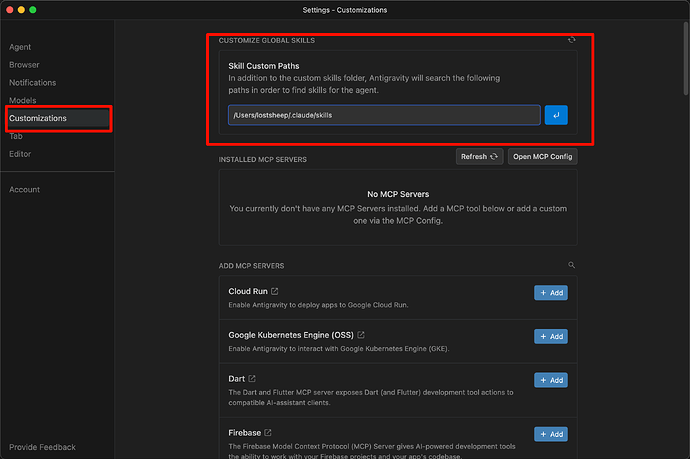The width and height of the screenshot is (690, 459).
Task: Click the Dart server title
Action: (236, 378)
